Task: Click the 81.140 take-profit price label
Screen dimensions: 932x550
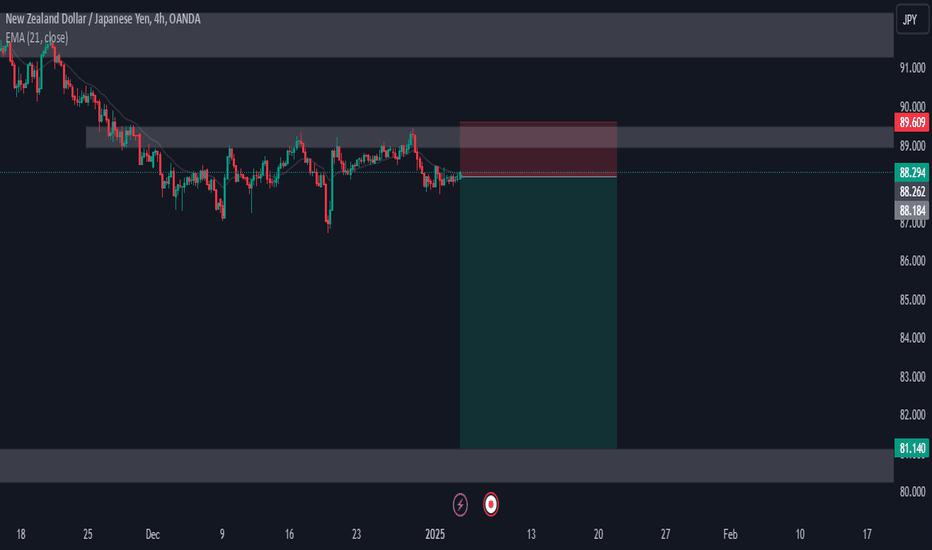Action: (912, 448)
